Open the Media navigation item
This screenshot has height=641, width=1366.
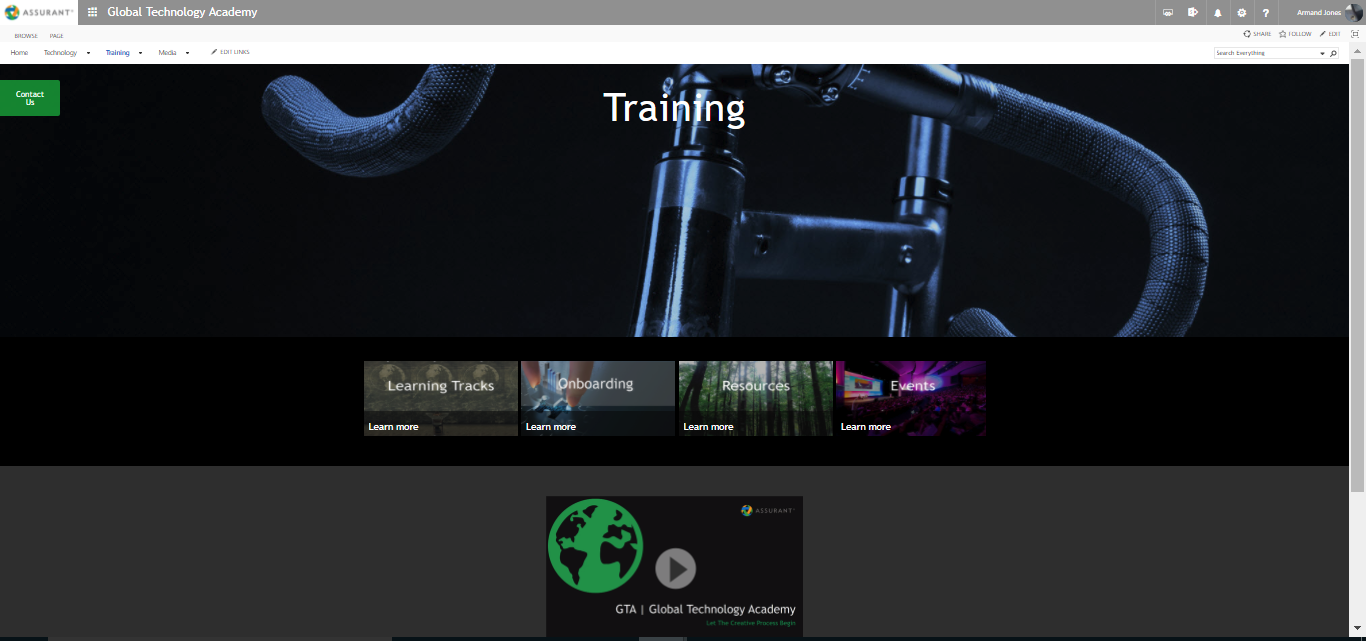167,53
